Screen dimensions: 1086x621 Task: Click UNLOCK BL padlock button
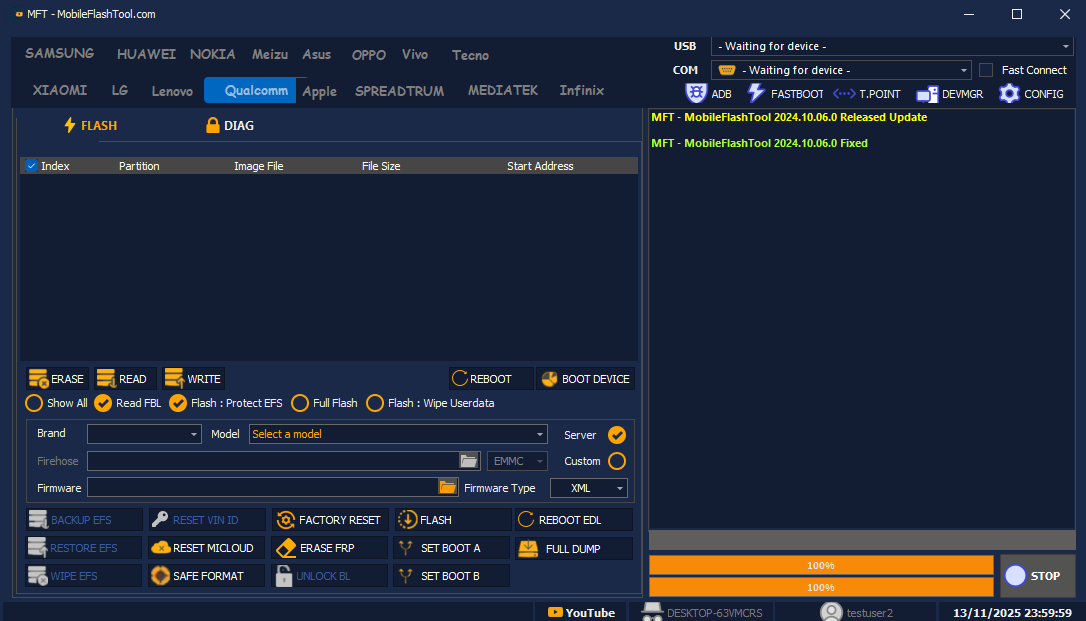tap(329, 575)
